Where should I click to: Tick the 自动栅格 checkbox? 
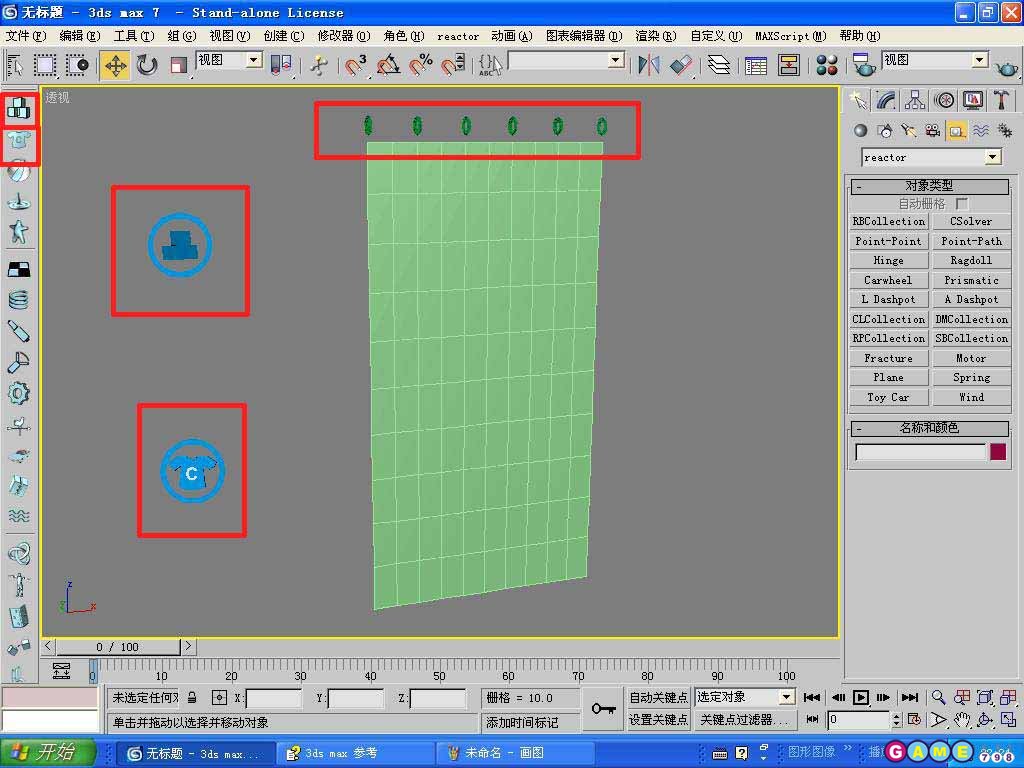(961, 204)
